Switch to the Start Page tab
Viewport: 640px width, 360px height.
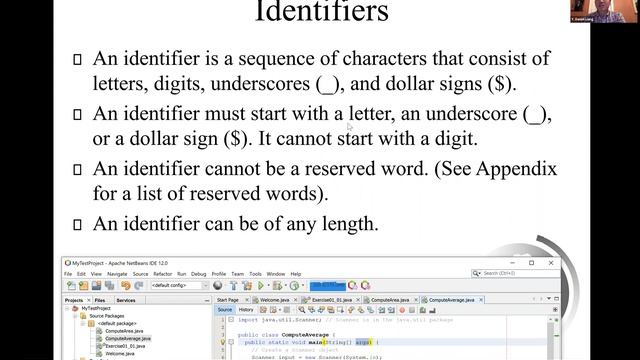[x=228, y=300]
